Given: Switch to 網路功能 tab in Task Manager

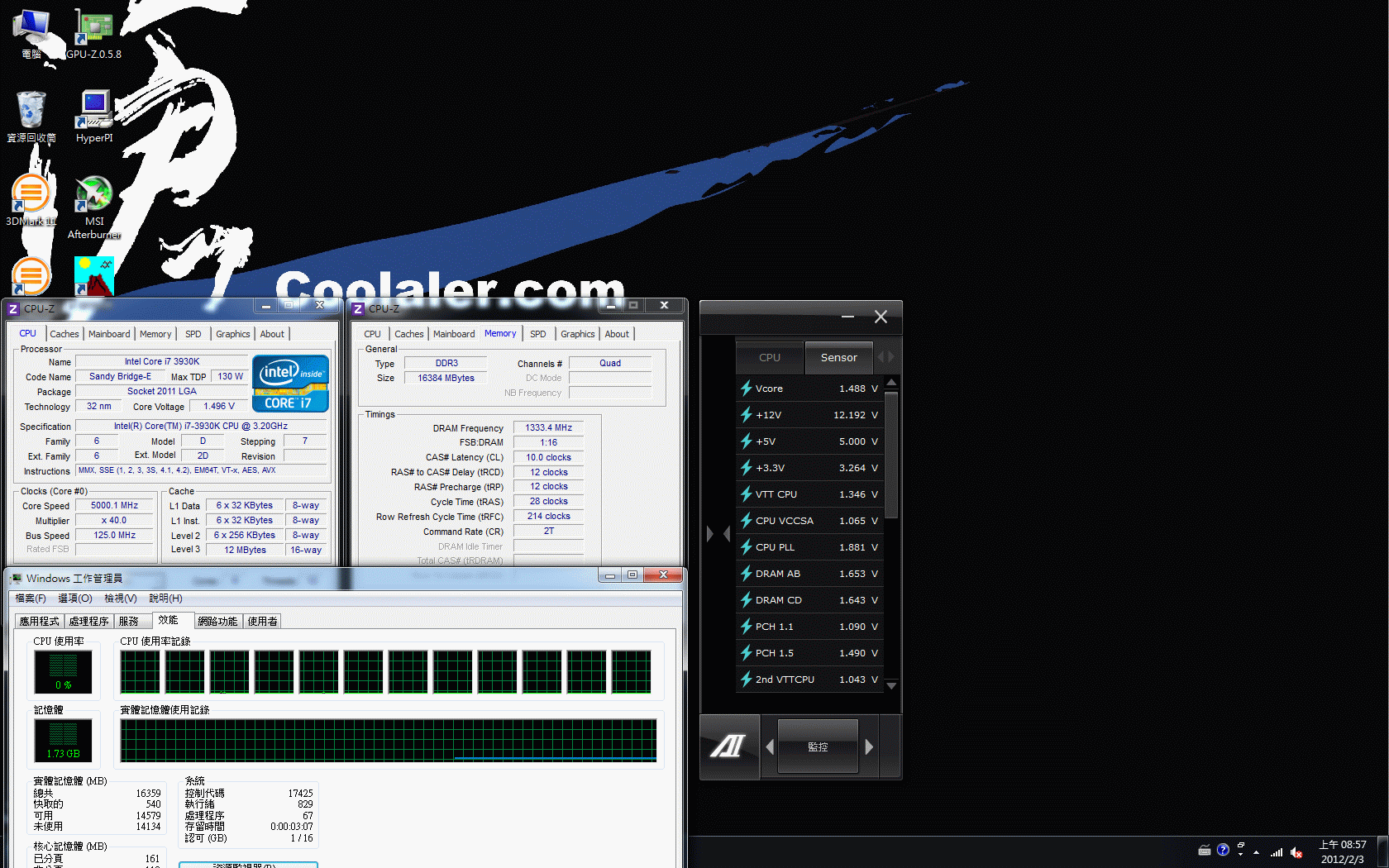Looking at the screenshot, I should (218, 621).
